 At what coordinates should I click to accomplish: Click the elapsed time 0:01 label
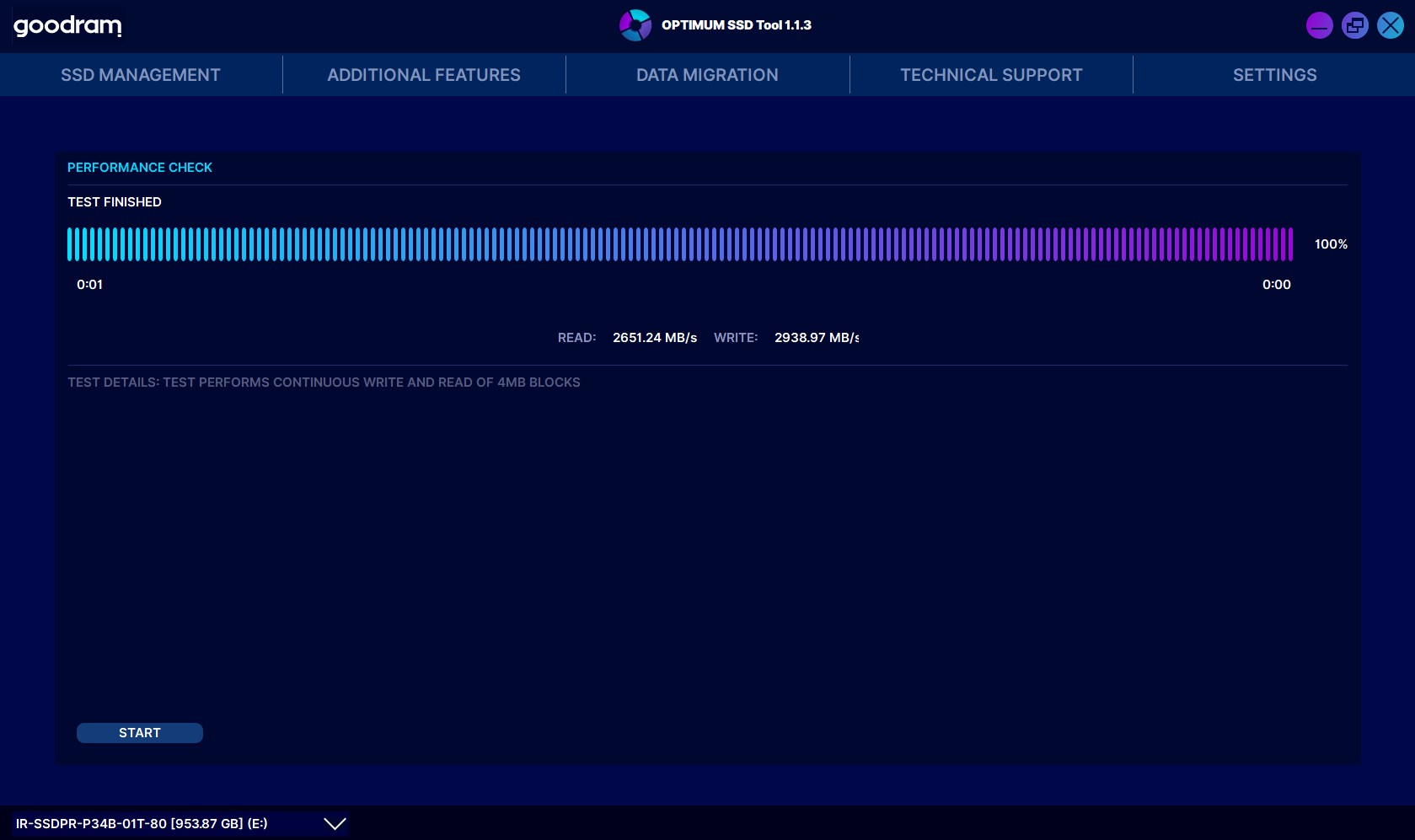point(89,285)
